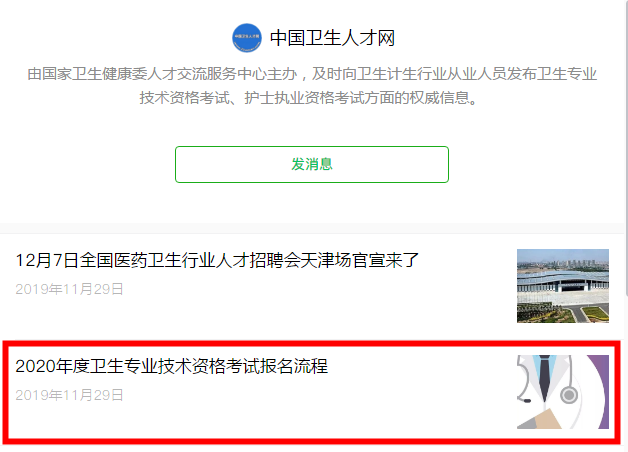Click the account description starting 由国家卫生健康委
Screen dimensions: 628x452
[x=312, y=86]
